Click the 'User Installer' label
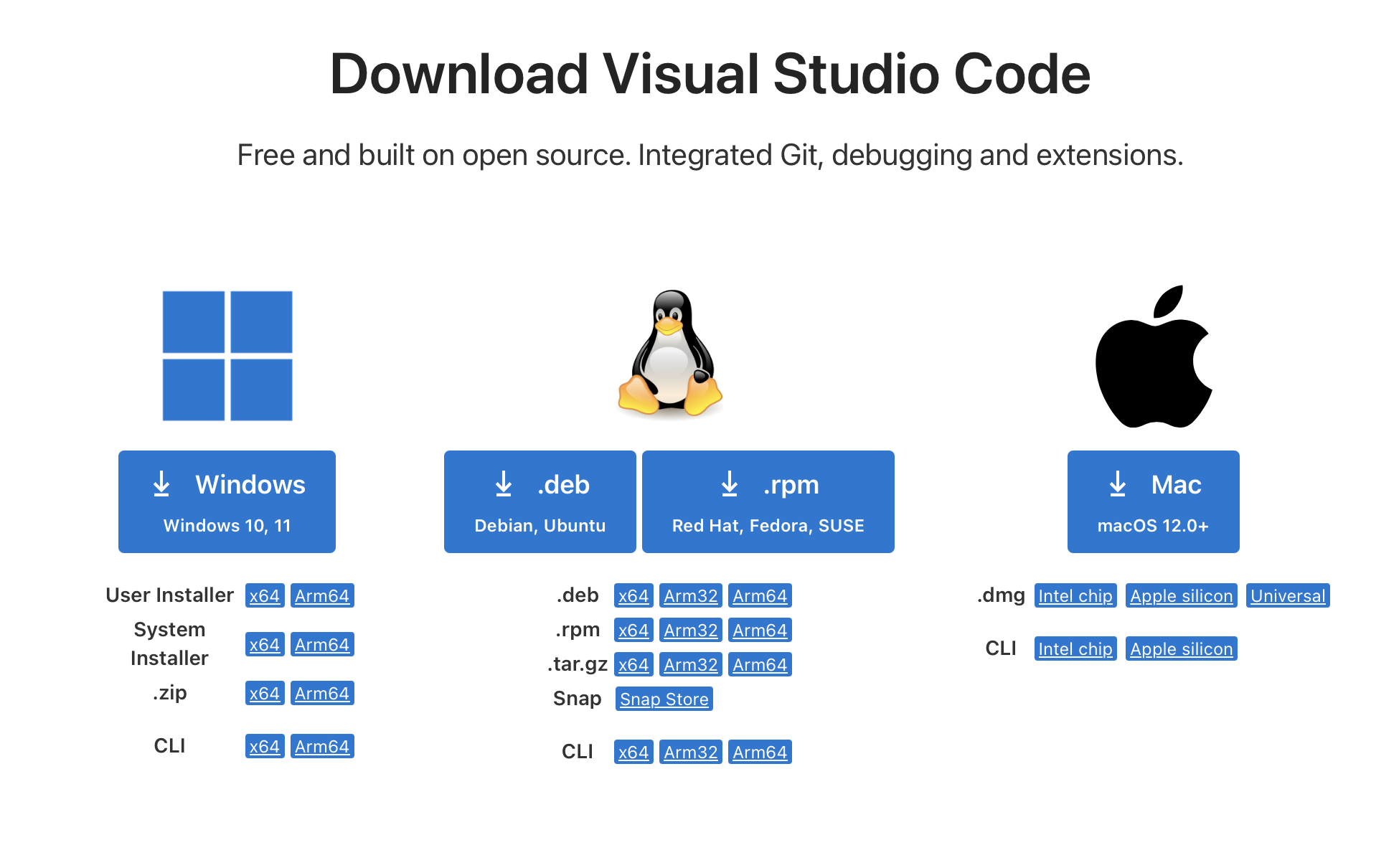Image resolution: width=1399 pixels, height=868 pixels. (x=169, y=595)
